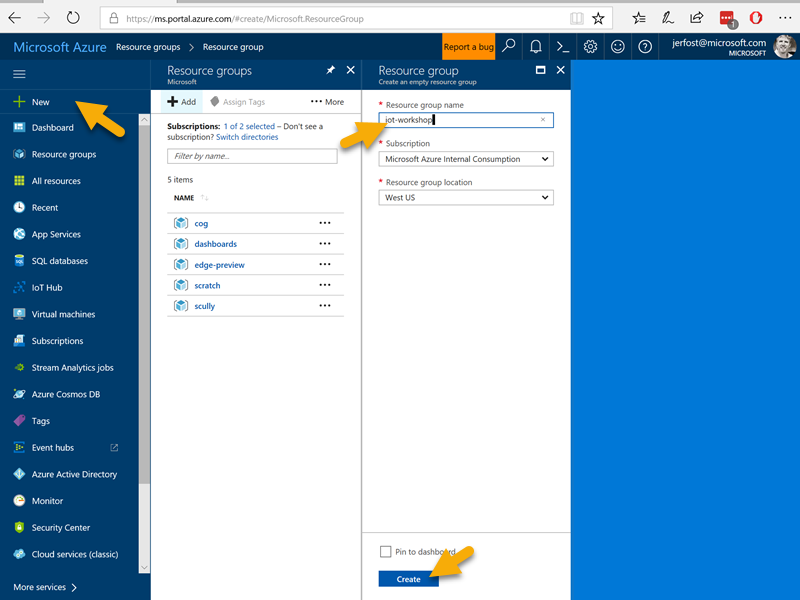The image size is (800, 600).
Task: Focus the Resource group name field
Action: (x=466, y=120)
